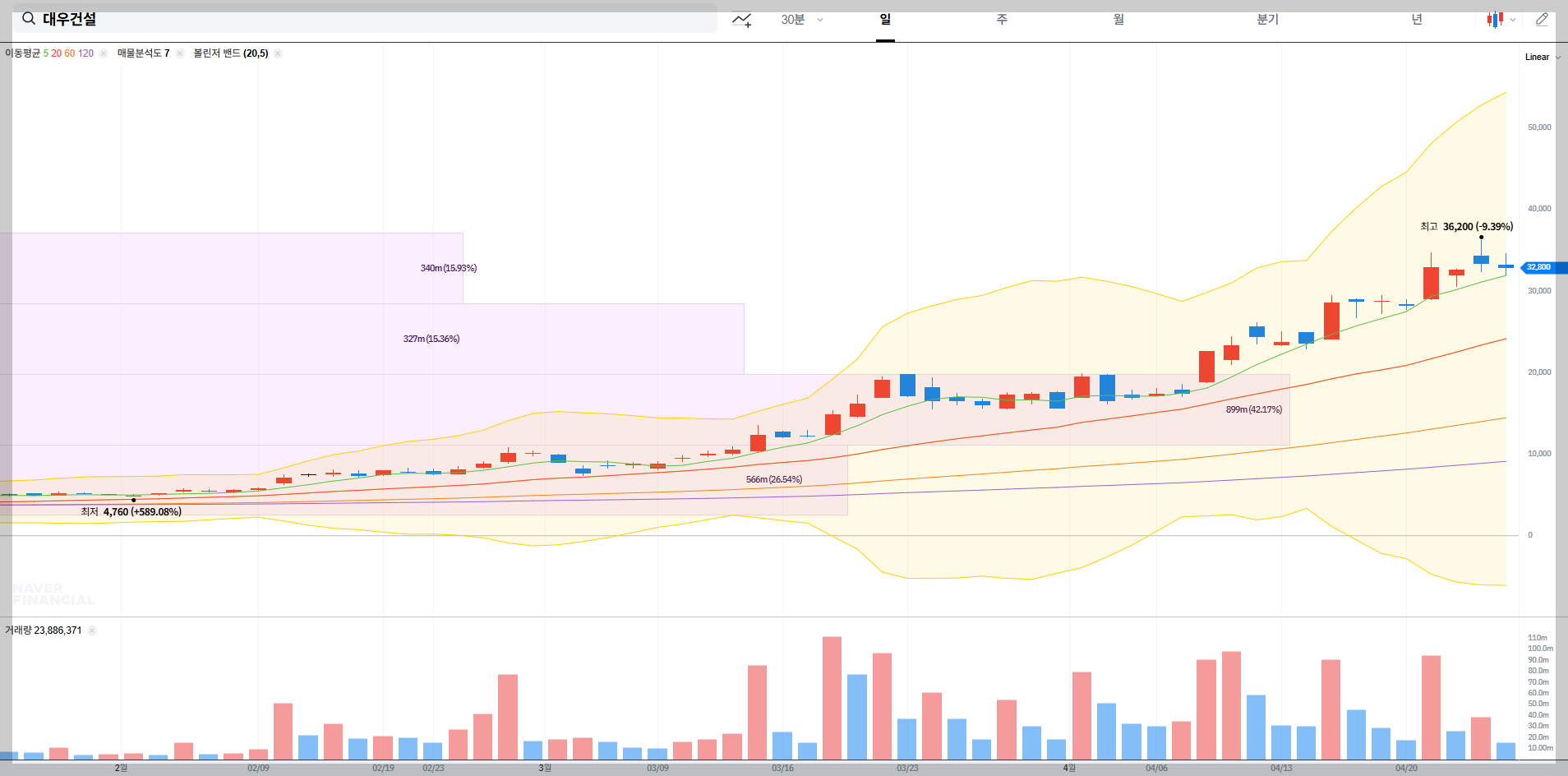Remove the 볼린저 밴드 indicator
This screenshot has width=1568, height=776.
tap(278, 53)
